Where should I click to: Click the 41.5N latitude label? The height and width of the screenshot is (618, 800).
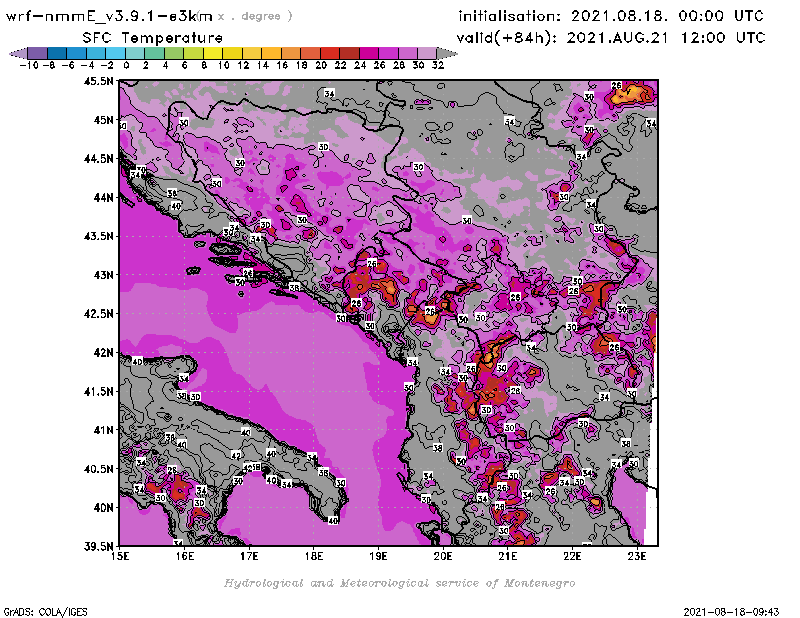[98, 391]
